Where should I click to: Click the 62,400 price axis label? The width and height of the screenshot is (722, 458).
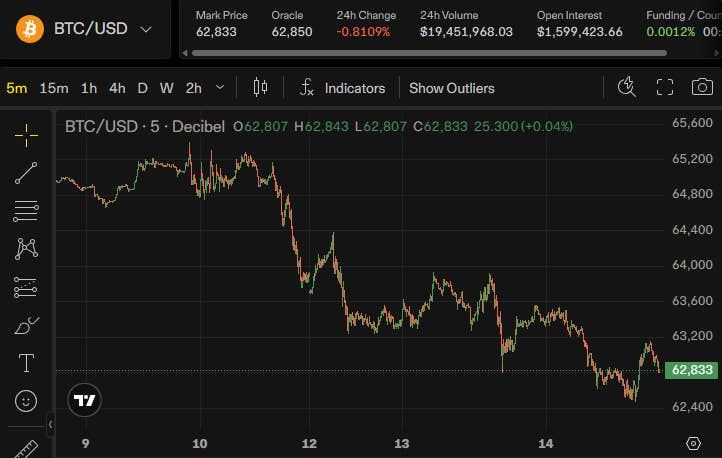pos(693,406)
